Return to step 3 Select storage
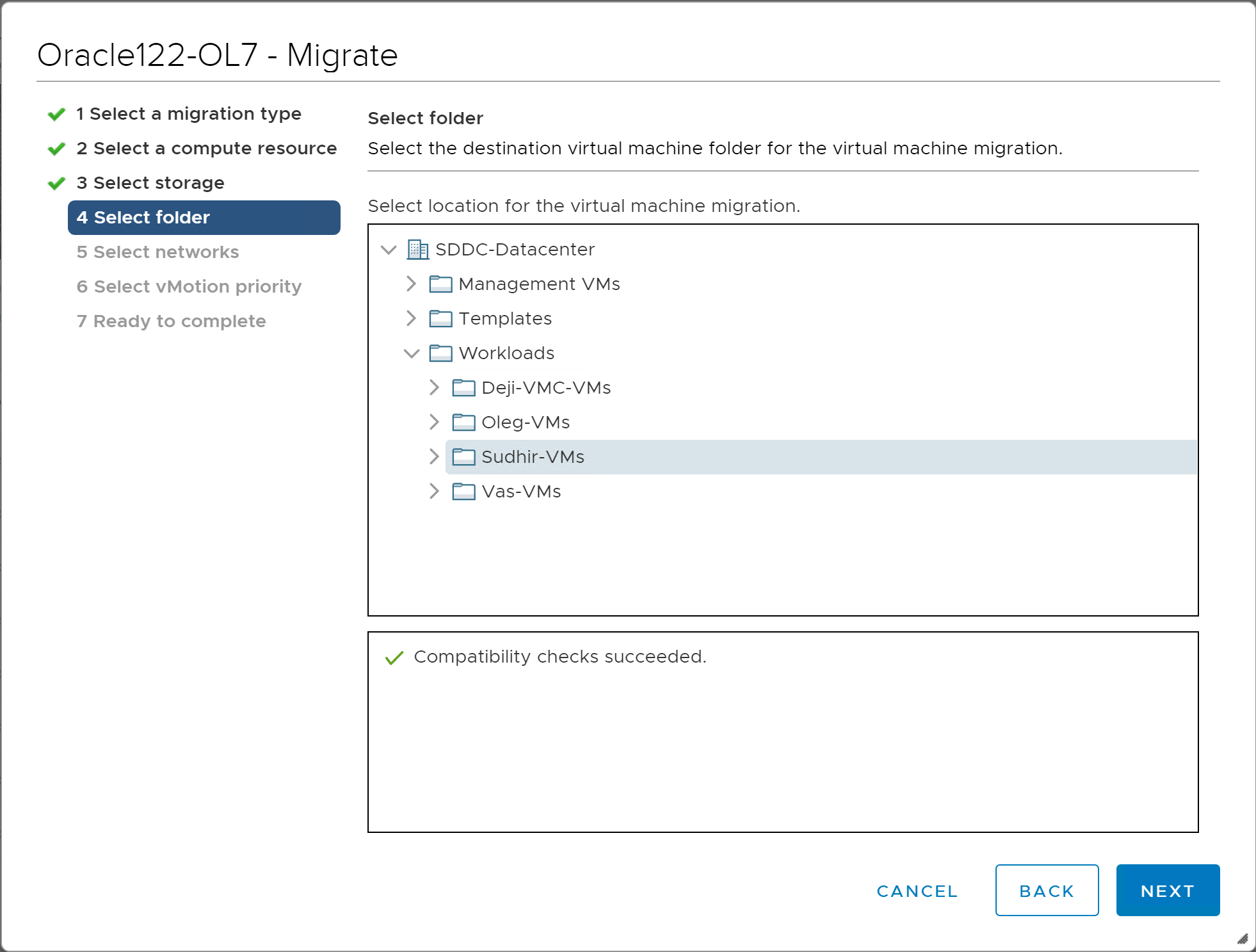Image resolution: width=1256 pixels, height=952 pixels. 159,183
